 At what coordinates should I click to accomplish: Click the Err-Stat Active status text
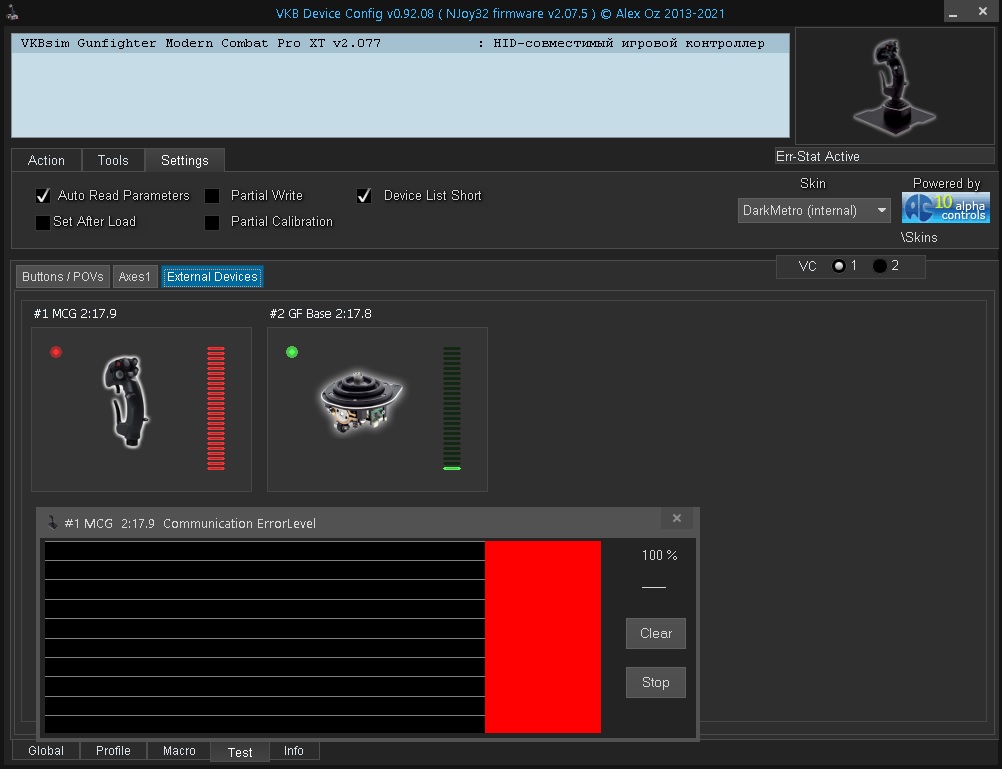(x=817, y=157)
